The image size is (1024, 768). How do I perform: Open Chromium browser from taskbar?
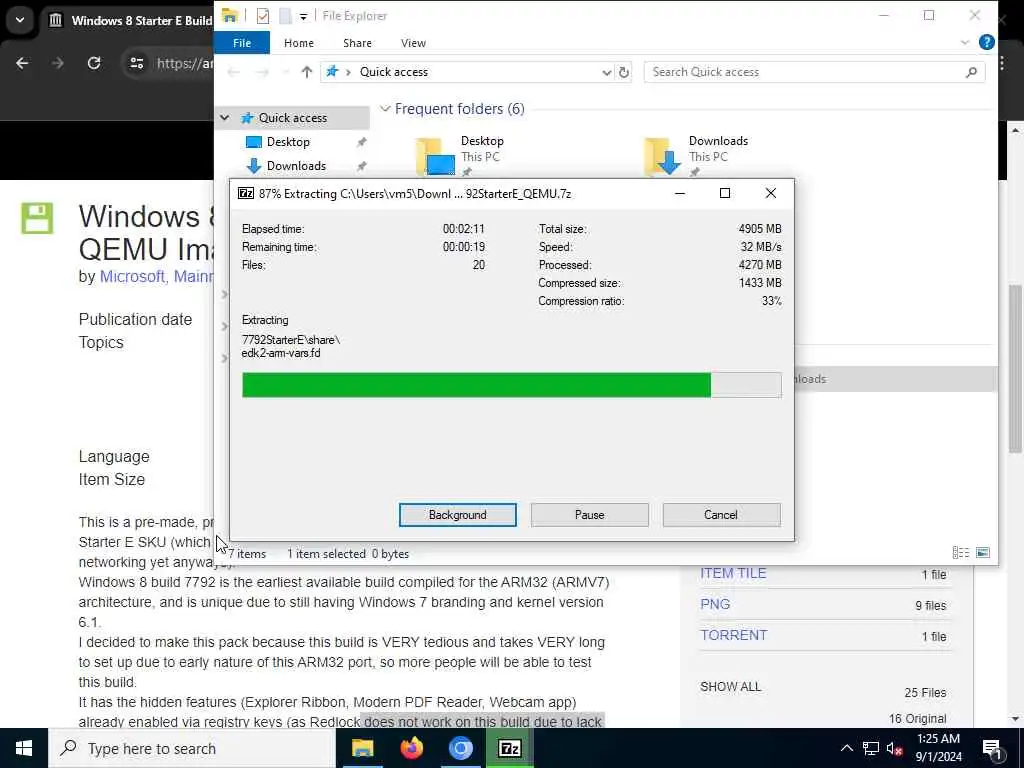[460, 748]
